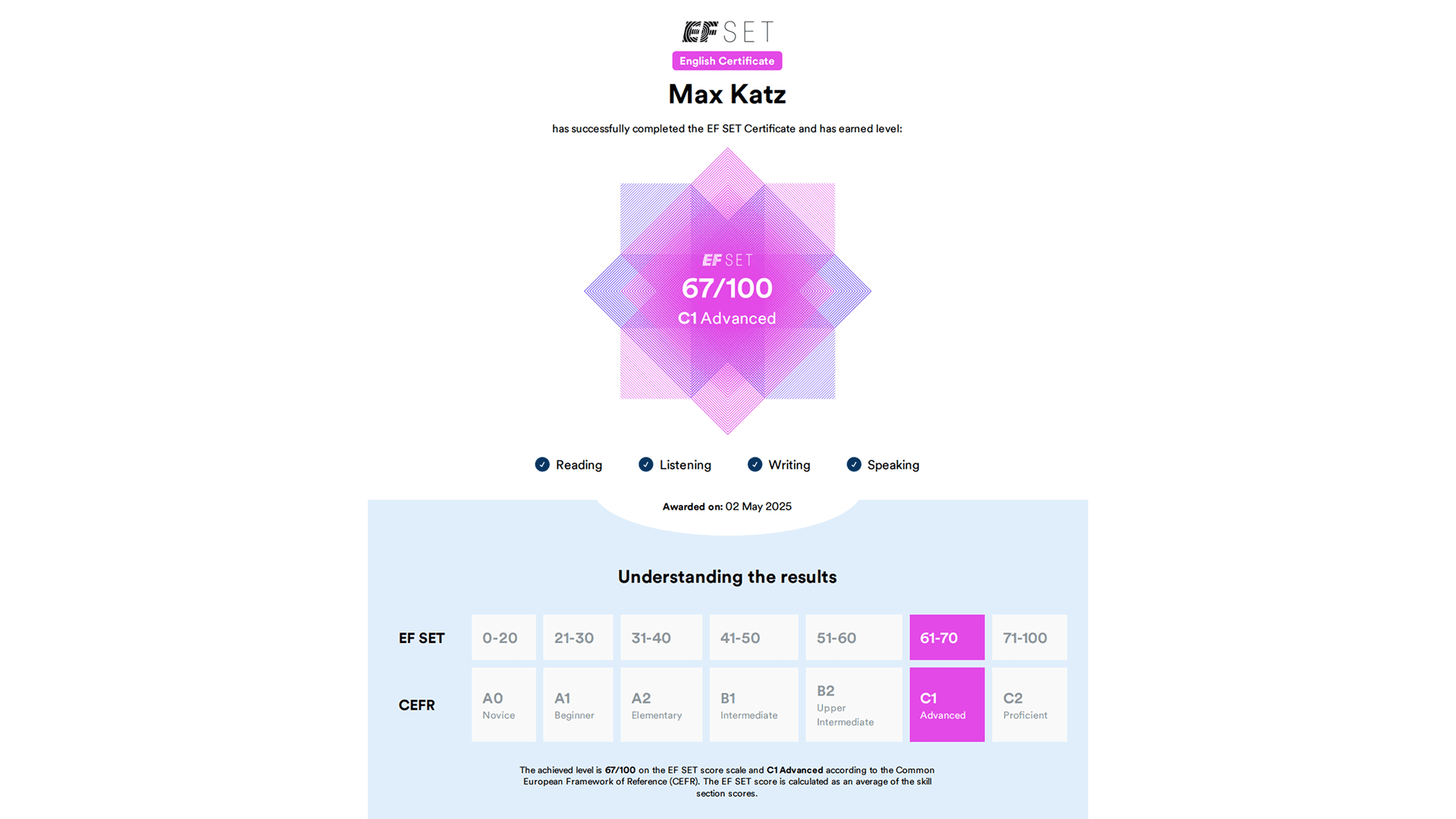Viewport: 1456px width, 819px height.
Task: Click the 67/100 score on the badge
Action: click(x=726, y=289)
